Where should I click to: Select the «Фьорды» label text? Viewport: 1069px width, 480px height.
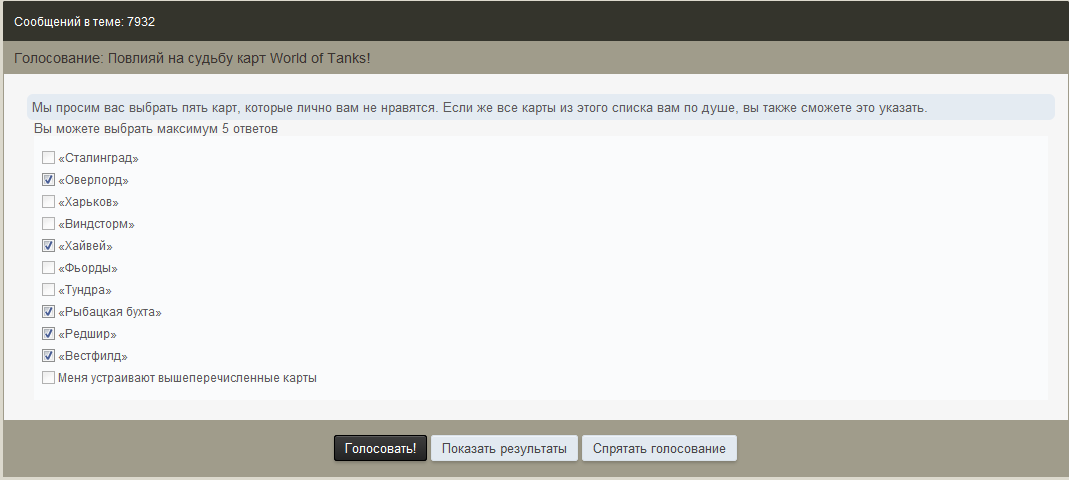click(x=88, y=269)
